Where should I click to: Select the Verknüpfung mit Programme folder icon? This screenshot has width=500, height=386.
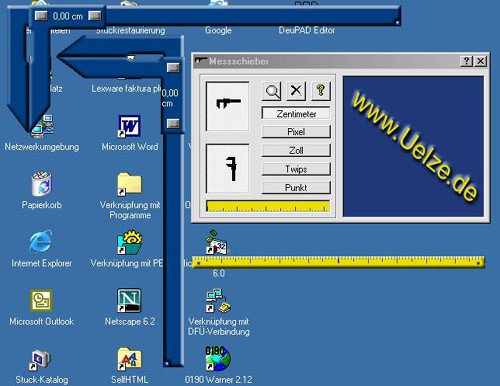(x=130, y=184)
